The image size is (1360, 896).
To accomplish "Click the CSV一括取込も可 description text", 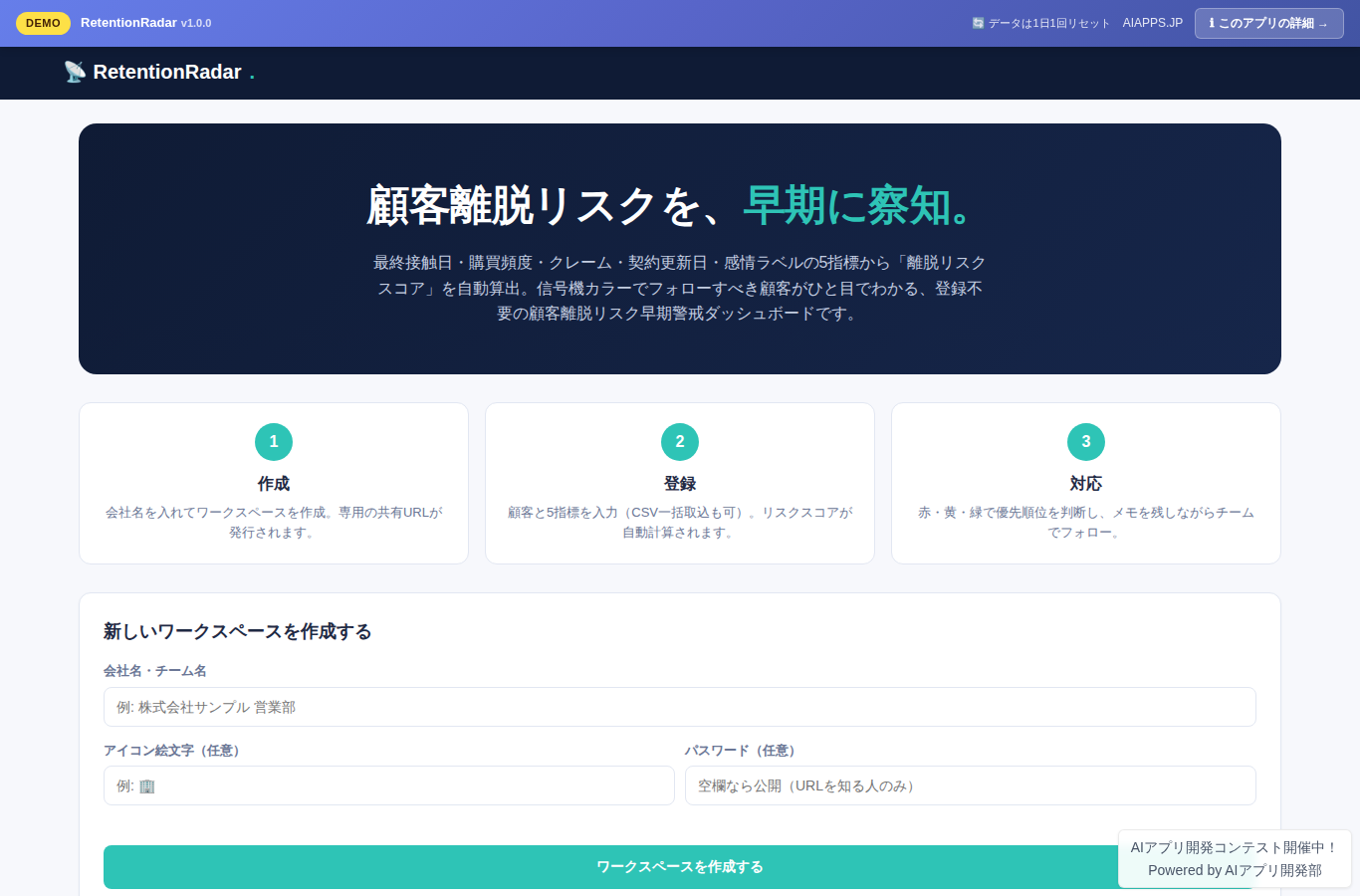I will point(680,523).
